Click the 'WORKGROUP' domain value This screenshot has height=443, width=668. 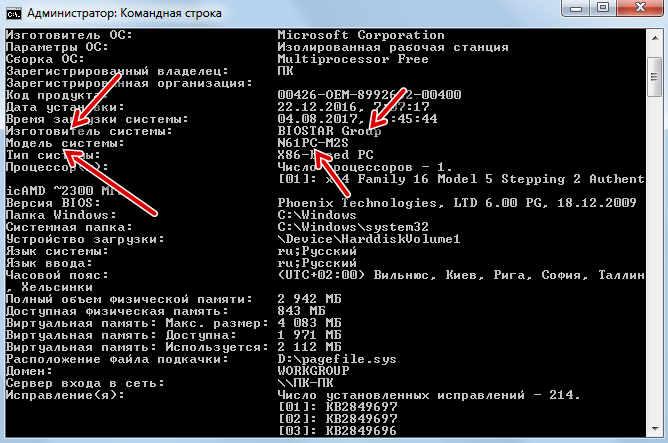pos(313,371)
